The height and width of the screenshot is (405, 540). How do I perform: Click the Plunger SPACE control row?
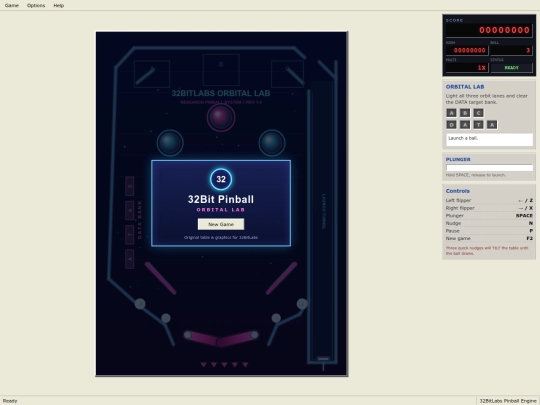489,216
